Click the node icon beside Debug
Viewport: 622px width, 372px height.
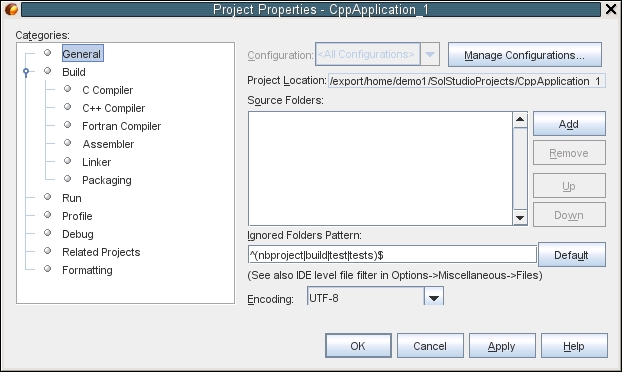48,233
